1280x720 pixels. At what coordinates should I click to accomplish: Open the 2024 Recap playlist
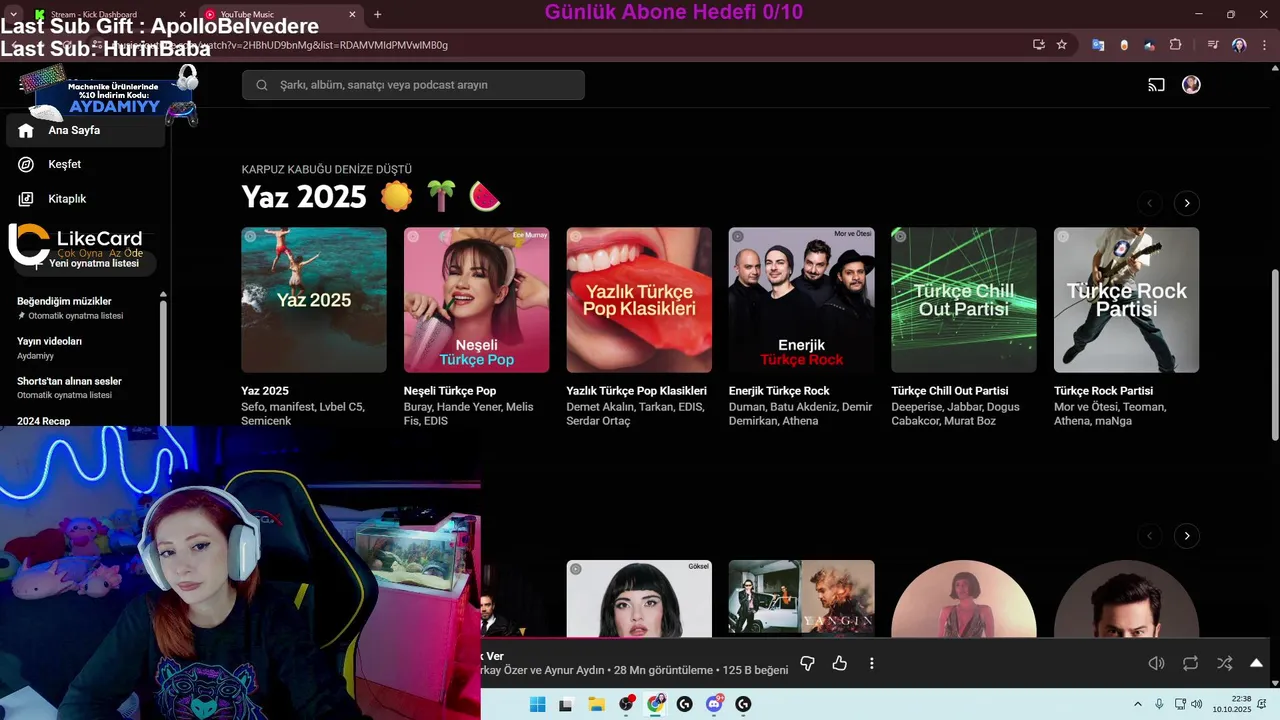[43, 421]
